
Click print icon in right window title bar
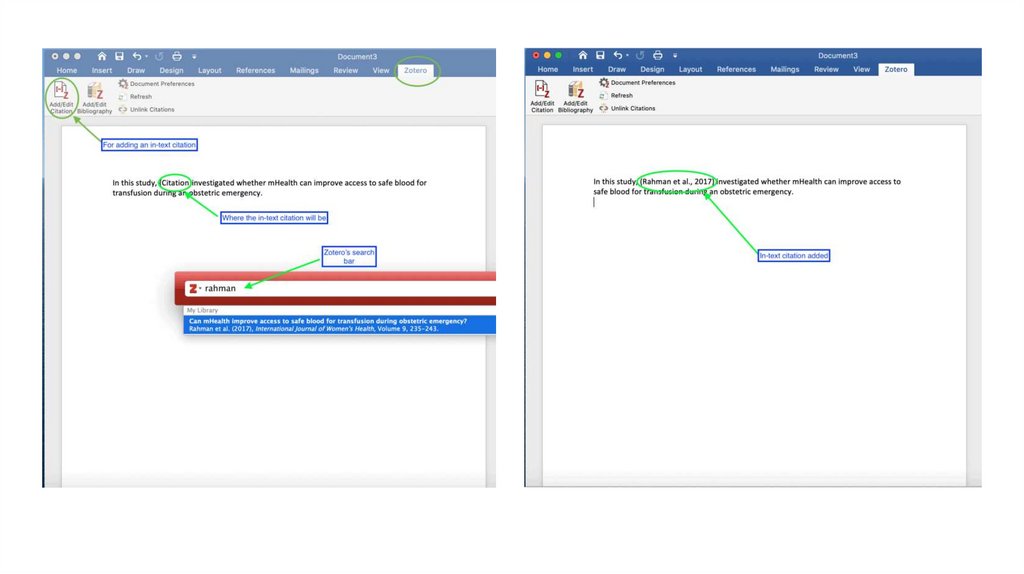[x=658, y=56]
